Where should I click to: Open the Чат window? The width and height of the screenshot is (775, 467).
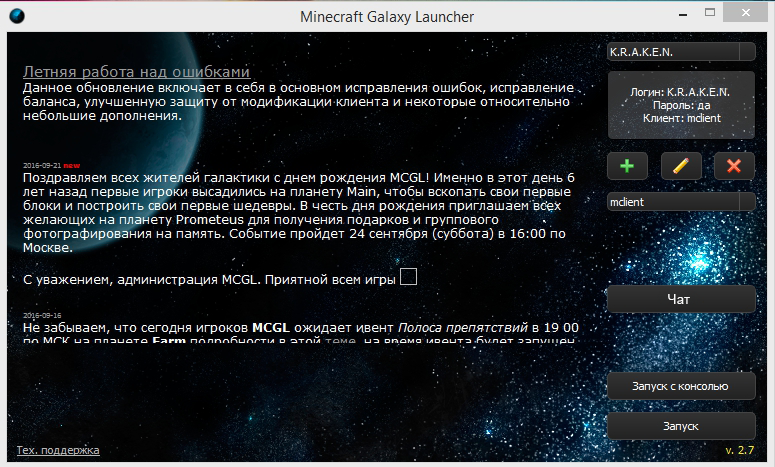[681, 299]
